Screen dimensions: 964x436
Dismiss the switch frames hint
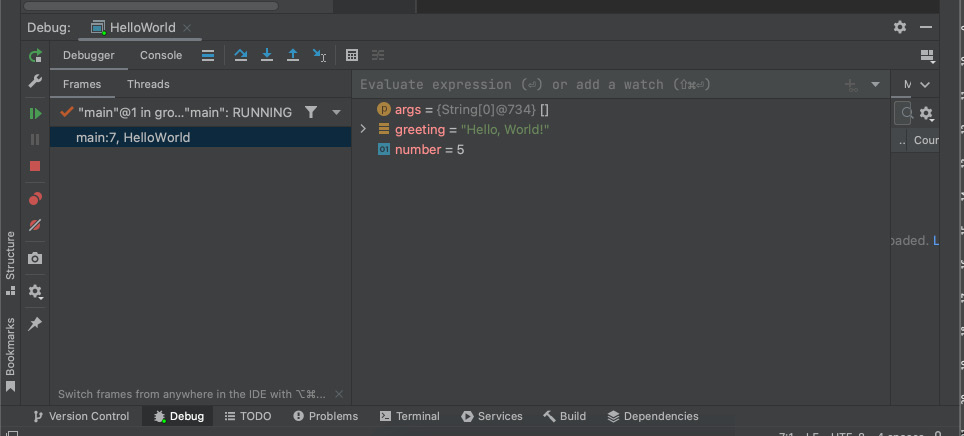tap(339, 394)
